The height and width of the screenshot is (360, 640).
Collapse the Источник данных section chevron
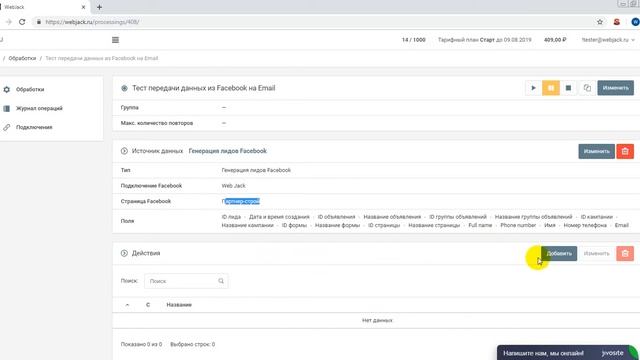pyautogui.click(x=124, y=151)
